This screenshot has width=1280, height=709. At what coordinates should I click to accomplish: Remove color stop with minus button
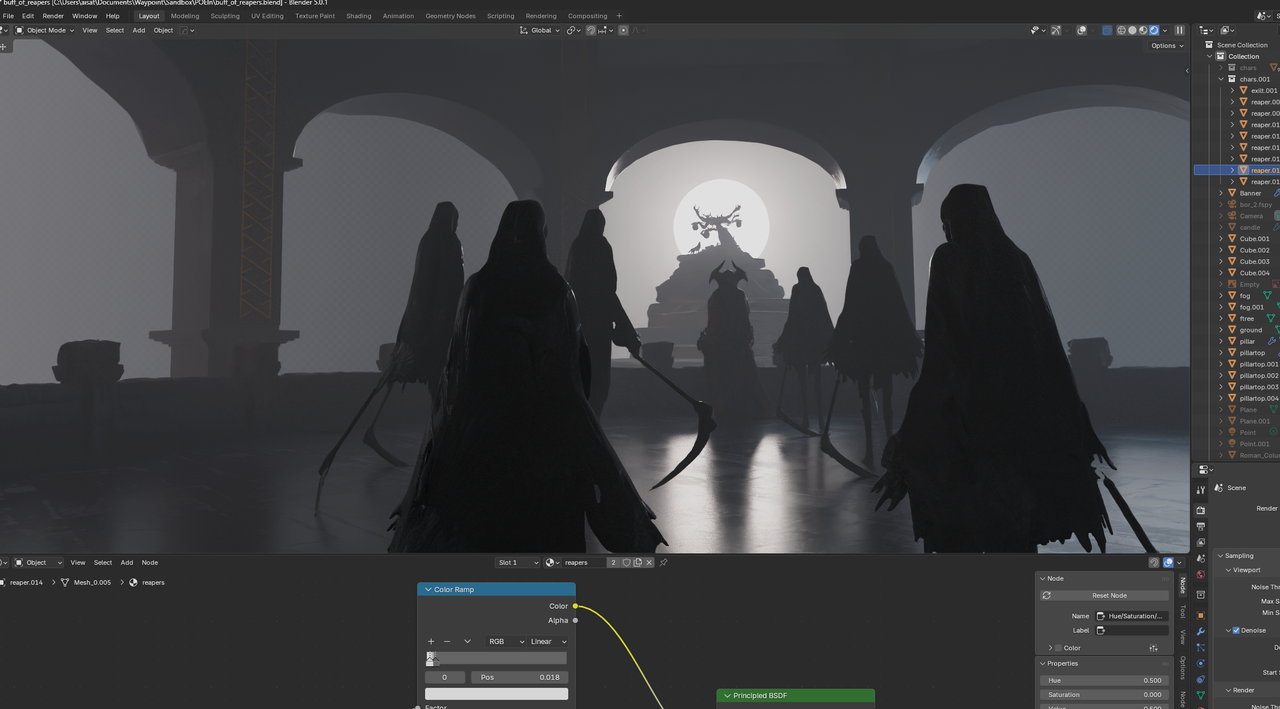point(447,641)
